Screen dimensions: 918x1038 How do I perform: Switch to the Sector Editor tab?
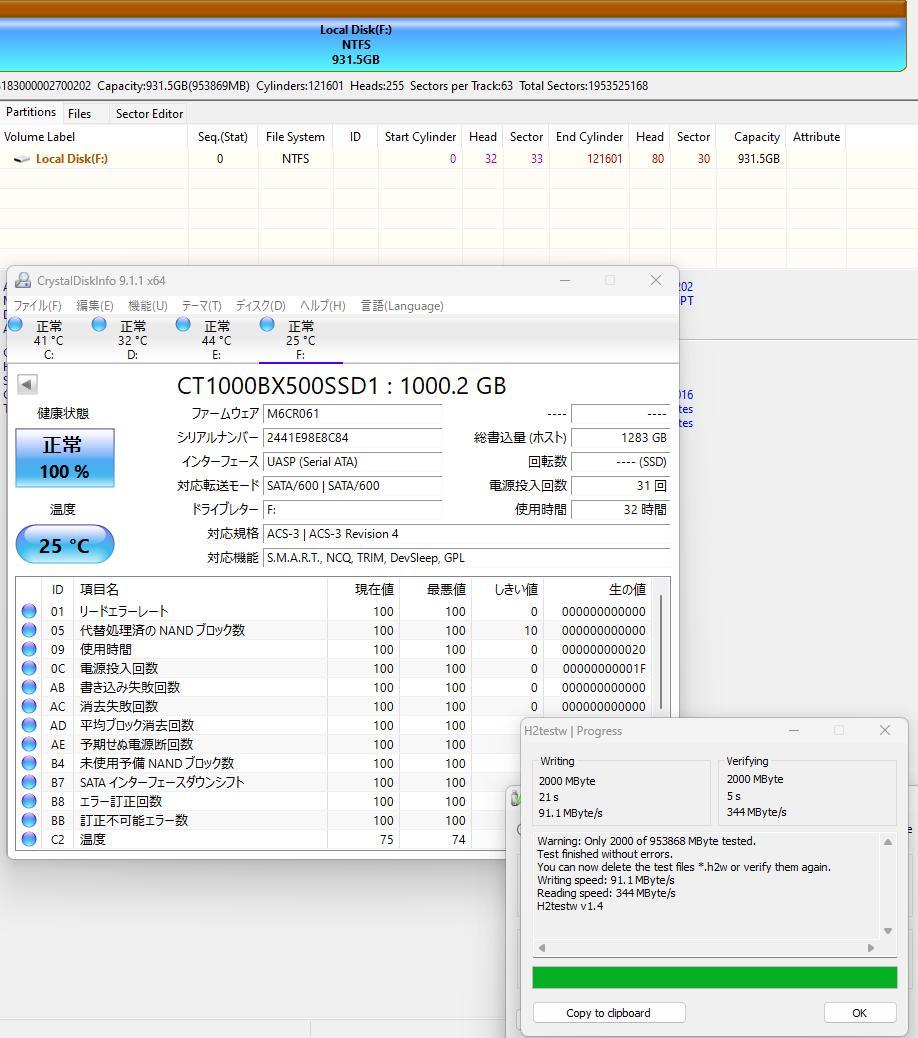coord(150,114)
